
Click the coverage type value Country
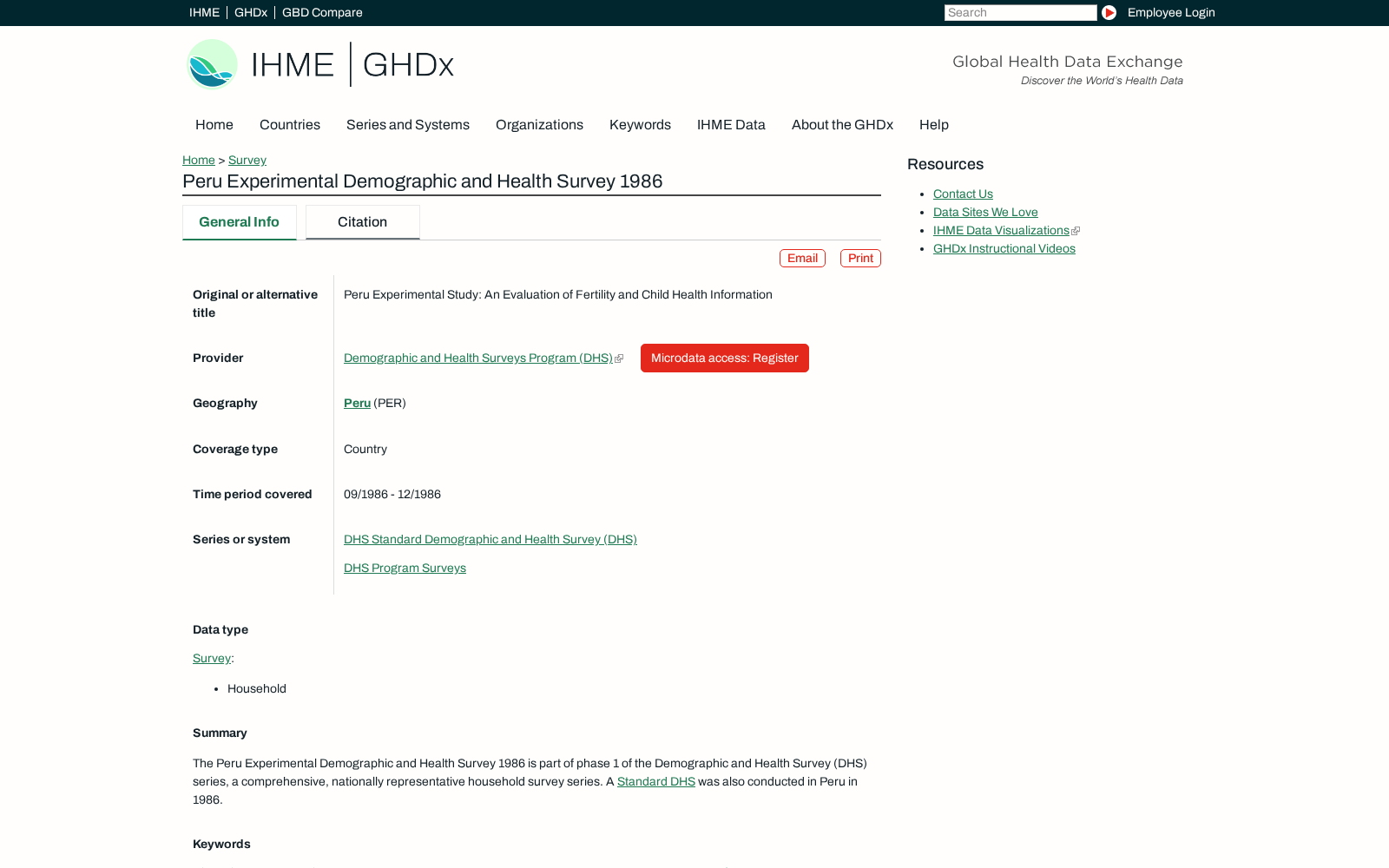(x=365, y=449)
